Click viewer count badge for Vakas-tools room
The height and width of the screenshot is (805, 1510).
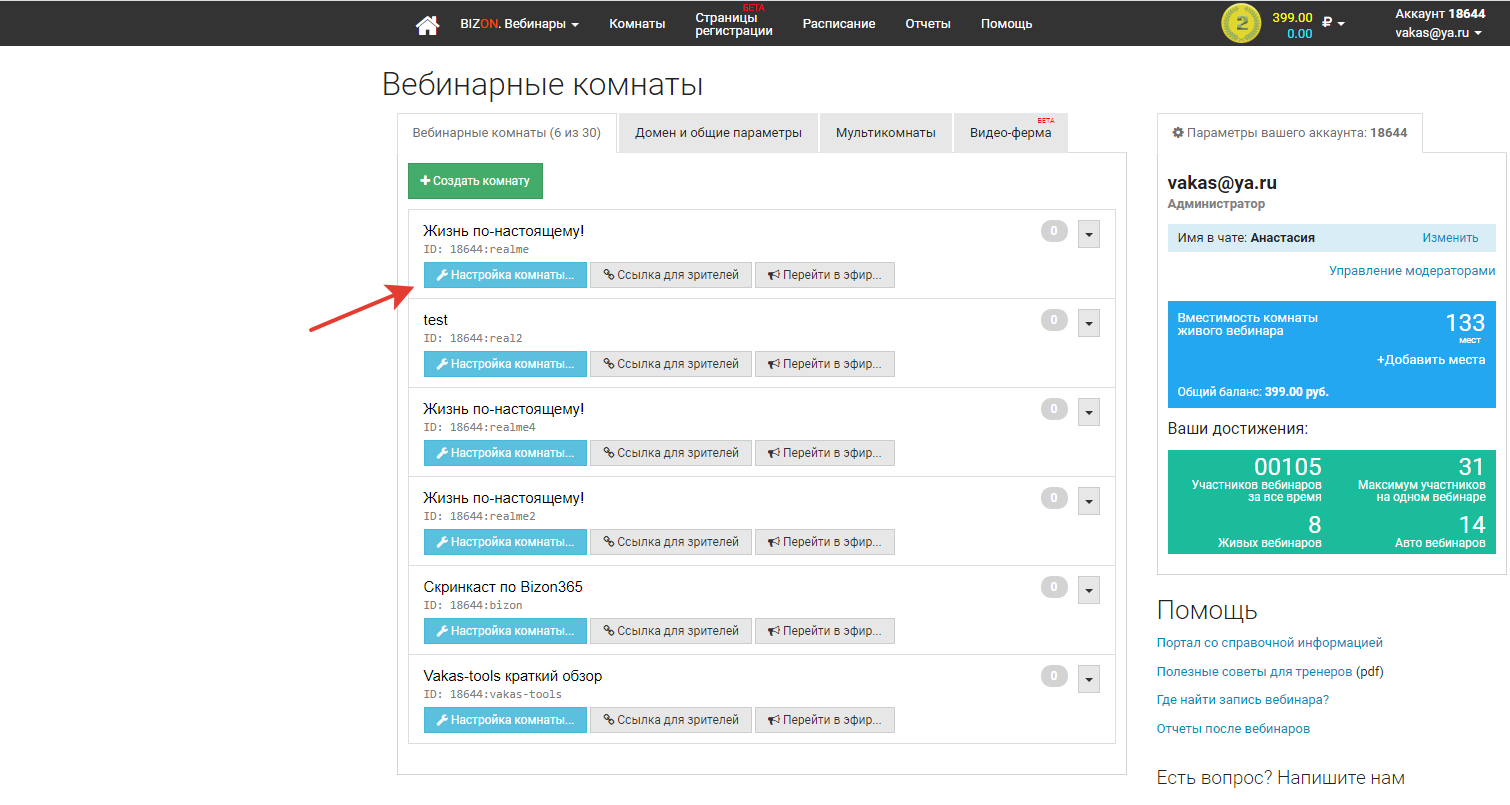tap(1054, 676)
